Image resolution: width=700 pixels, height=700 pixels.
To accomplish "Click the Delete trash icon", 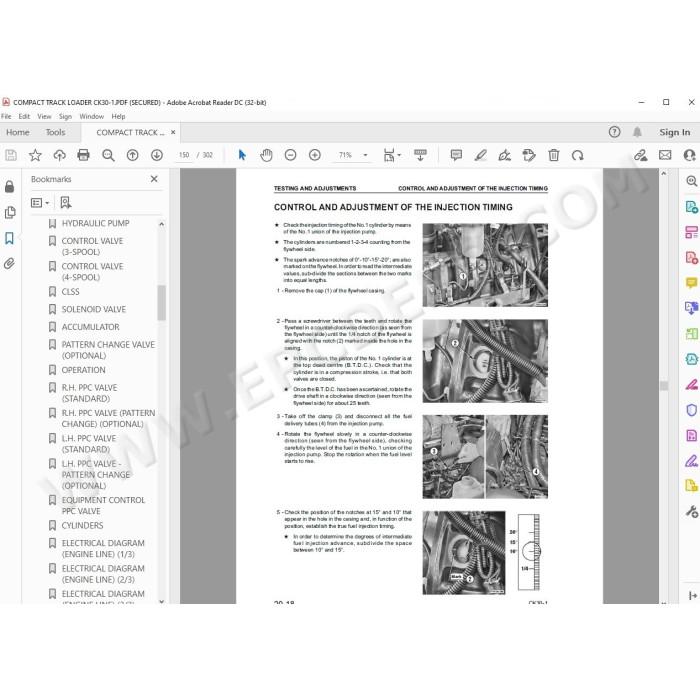I will (554, 155).
